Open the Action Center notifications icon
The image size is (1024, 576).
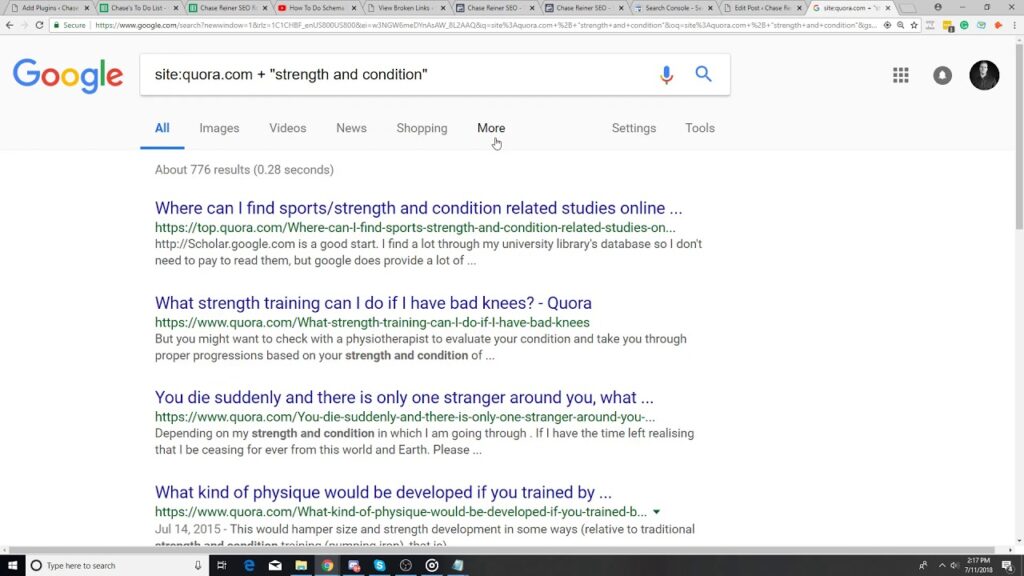(x=1008, y=566)
